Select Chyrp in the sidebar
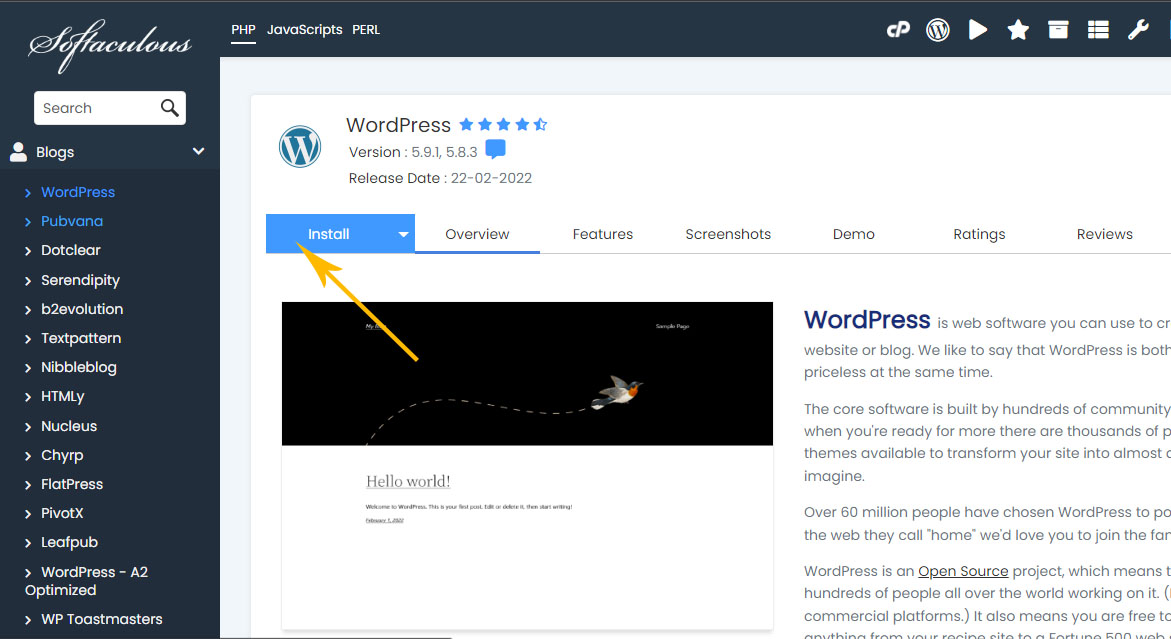The image size is (1171, 639). [62, 455]
